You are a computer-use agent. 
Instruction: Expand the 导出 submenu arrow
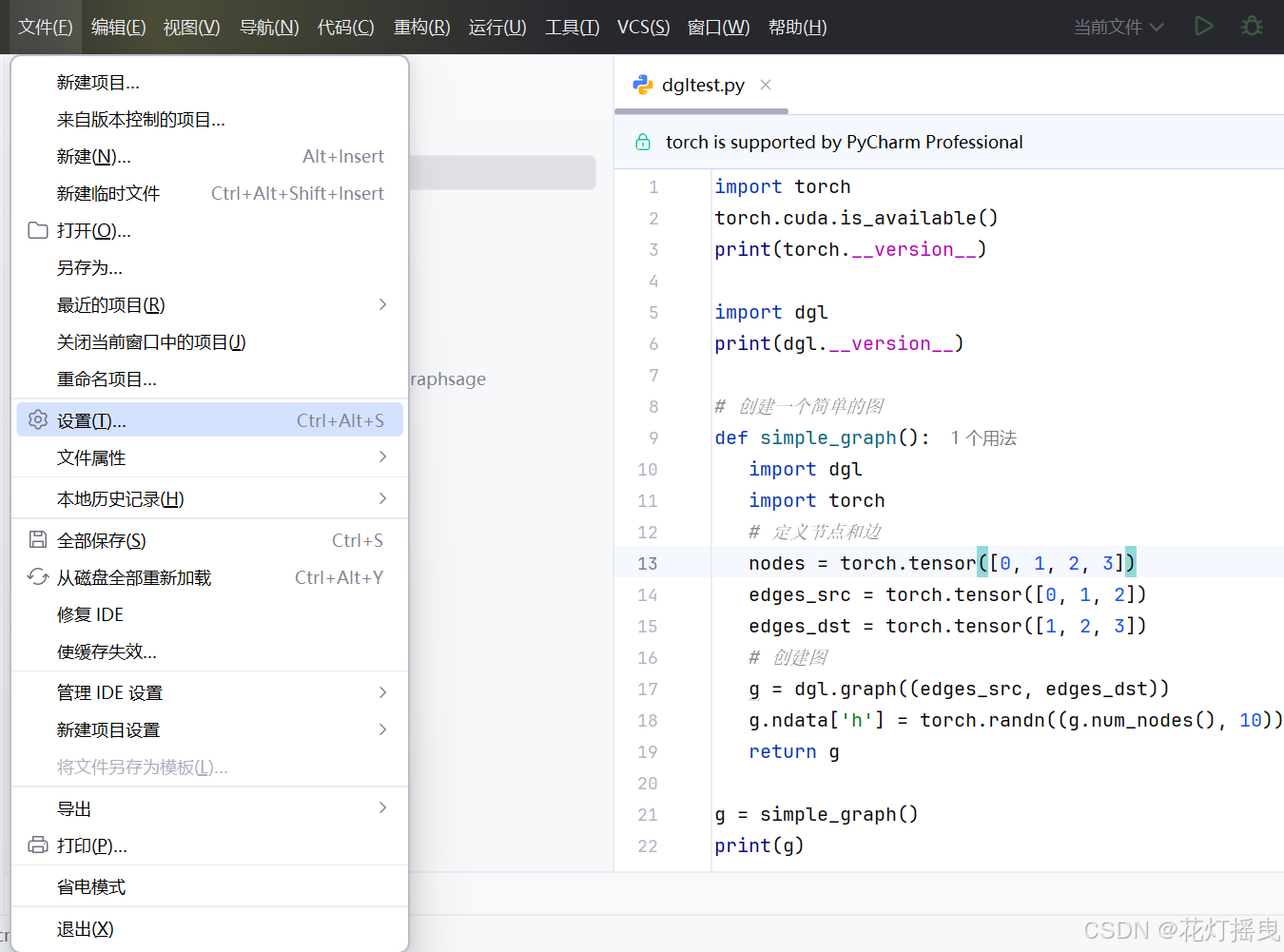click(x=382, y=808)
